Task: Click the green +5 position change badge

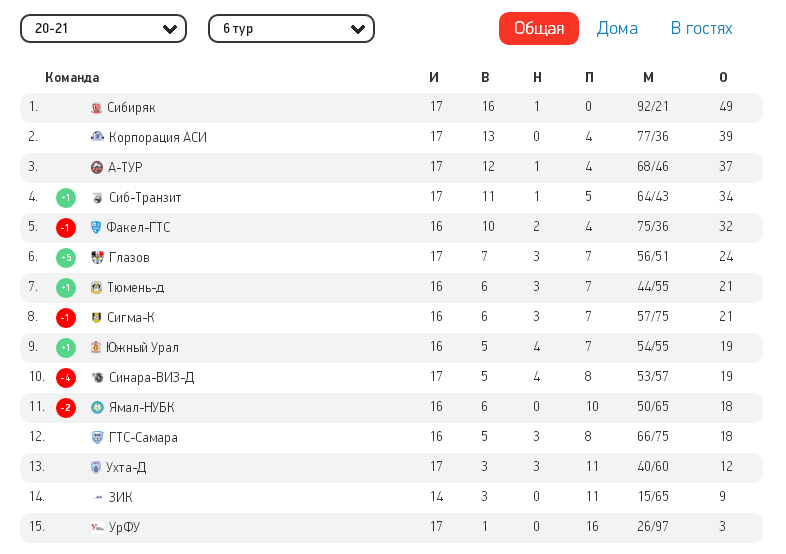Action: click(x=66, y=258)
